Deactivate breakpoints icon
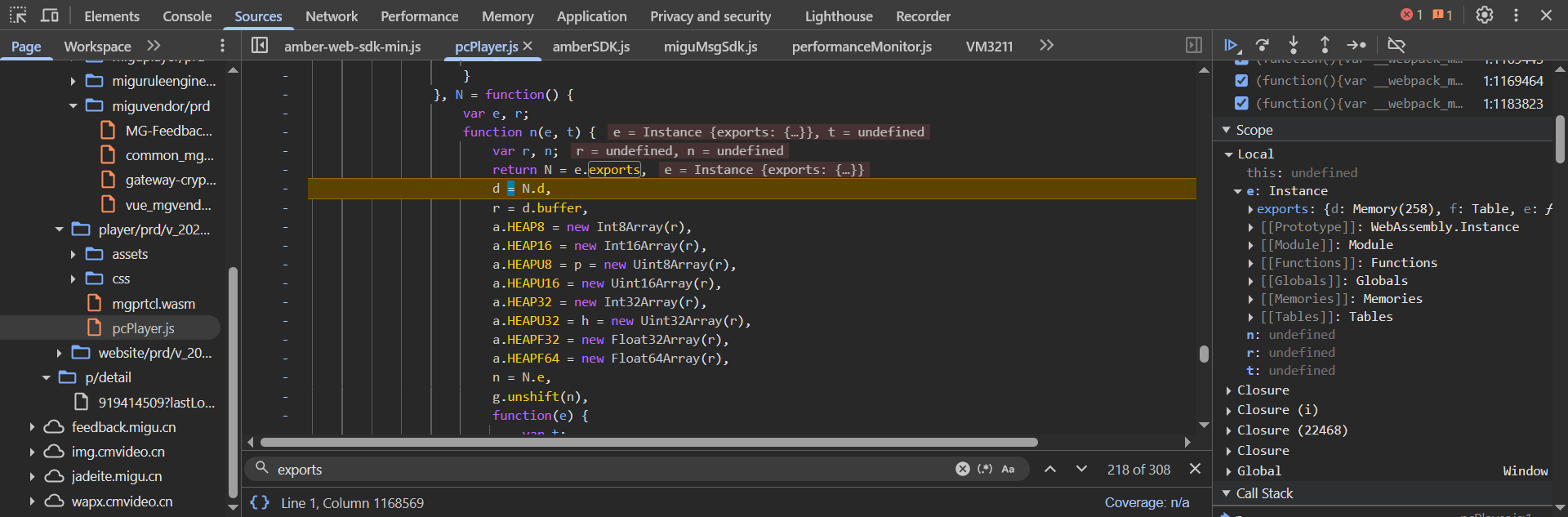Image resolution: width=1568 pixels, height=517 pixels. 1396,46
